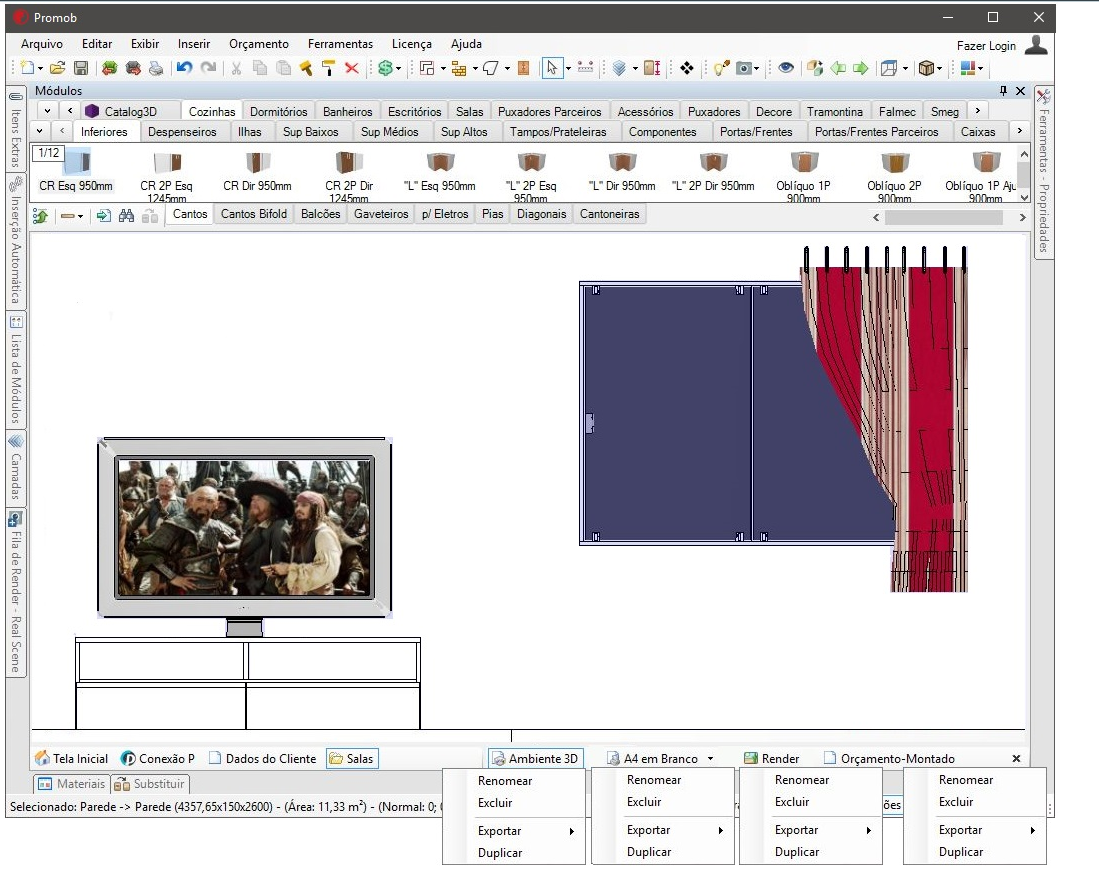The height and width of the screenshot is (879, 1099).
Task: Open the Arquivo menu
Action: click(x=41, y=43)
